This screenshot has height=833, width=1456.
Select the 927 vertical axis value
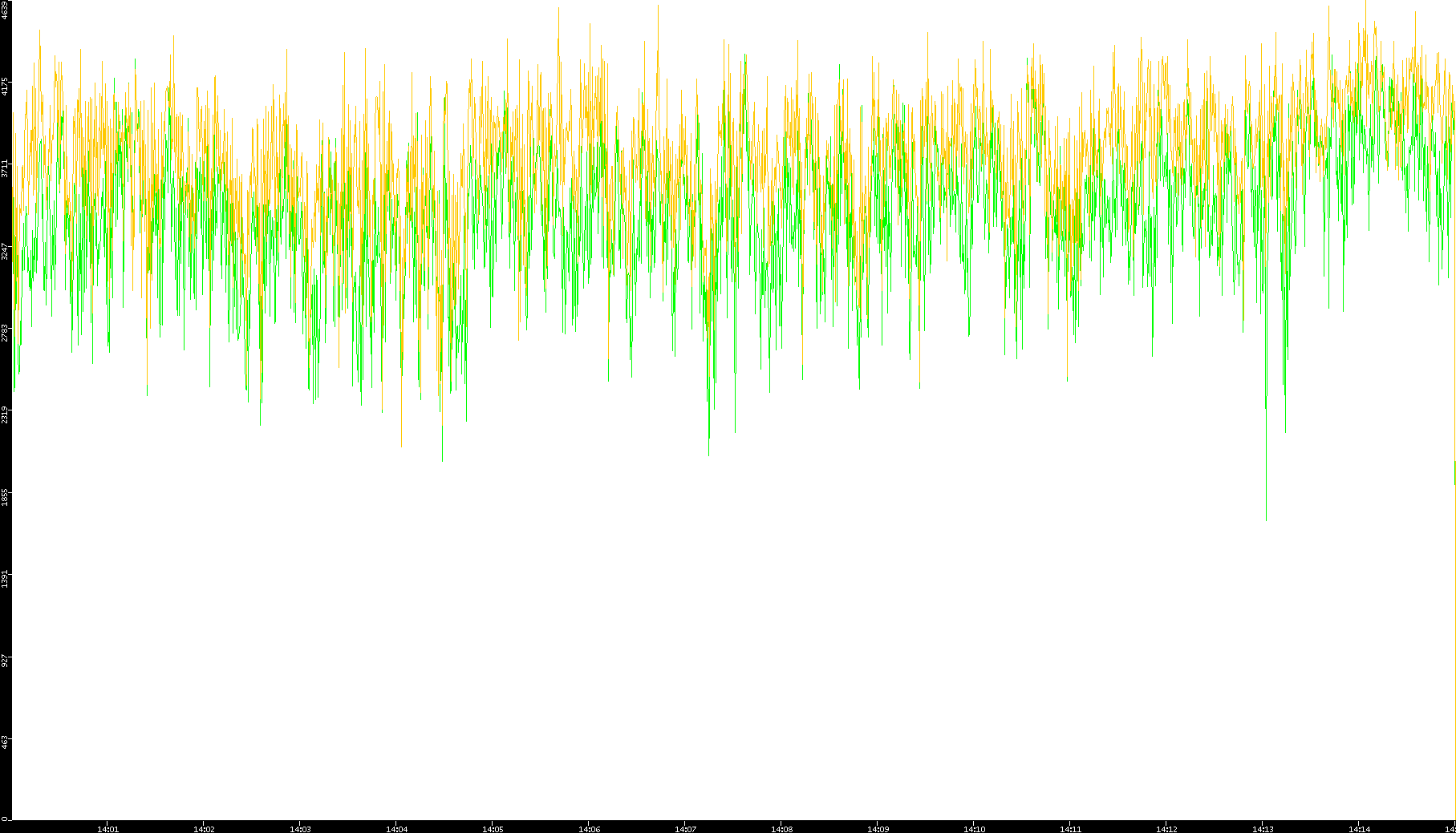[6, 661]
